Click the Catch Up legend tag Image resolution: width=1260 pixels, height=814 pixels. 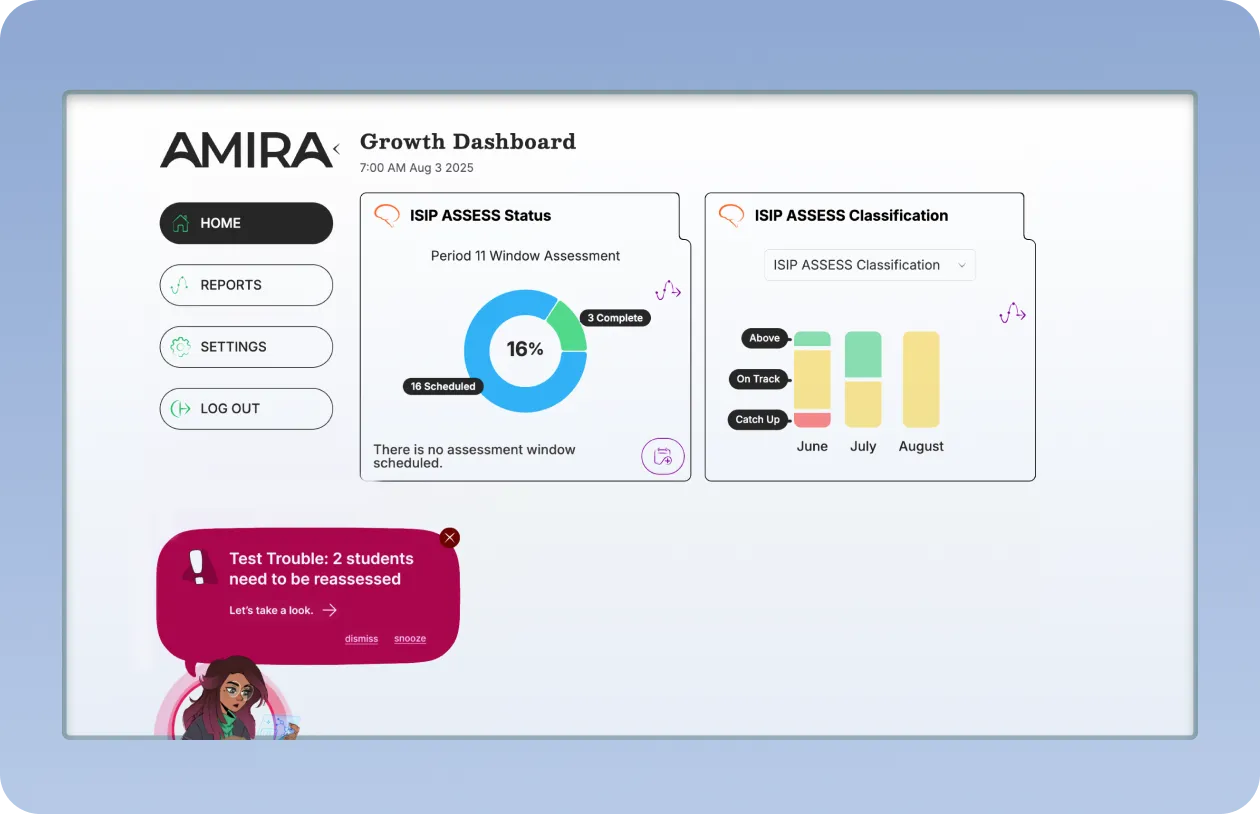point(758,420)
